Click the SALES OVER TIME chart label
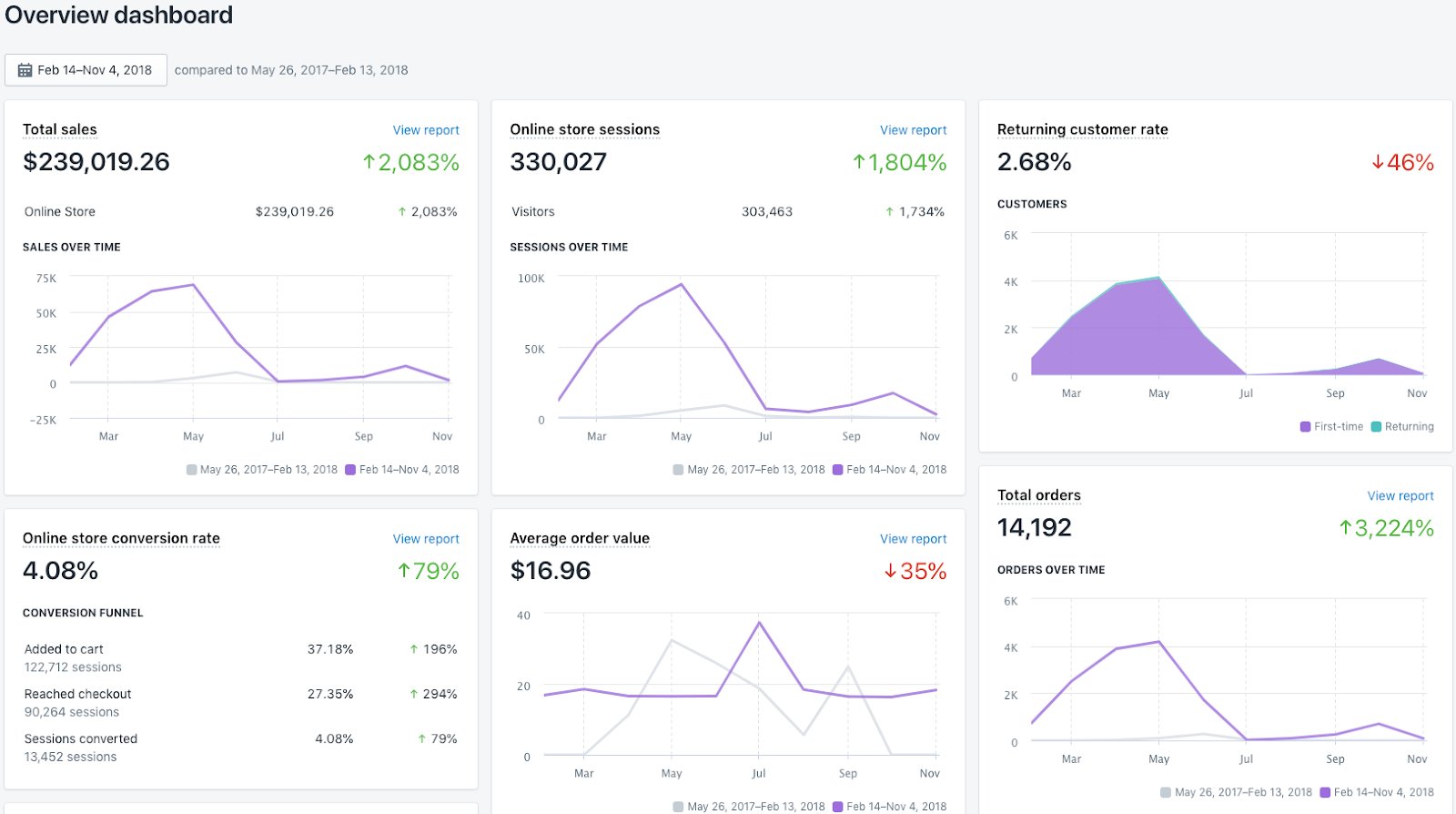The image size is (1456, 814). click(72, 248)
